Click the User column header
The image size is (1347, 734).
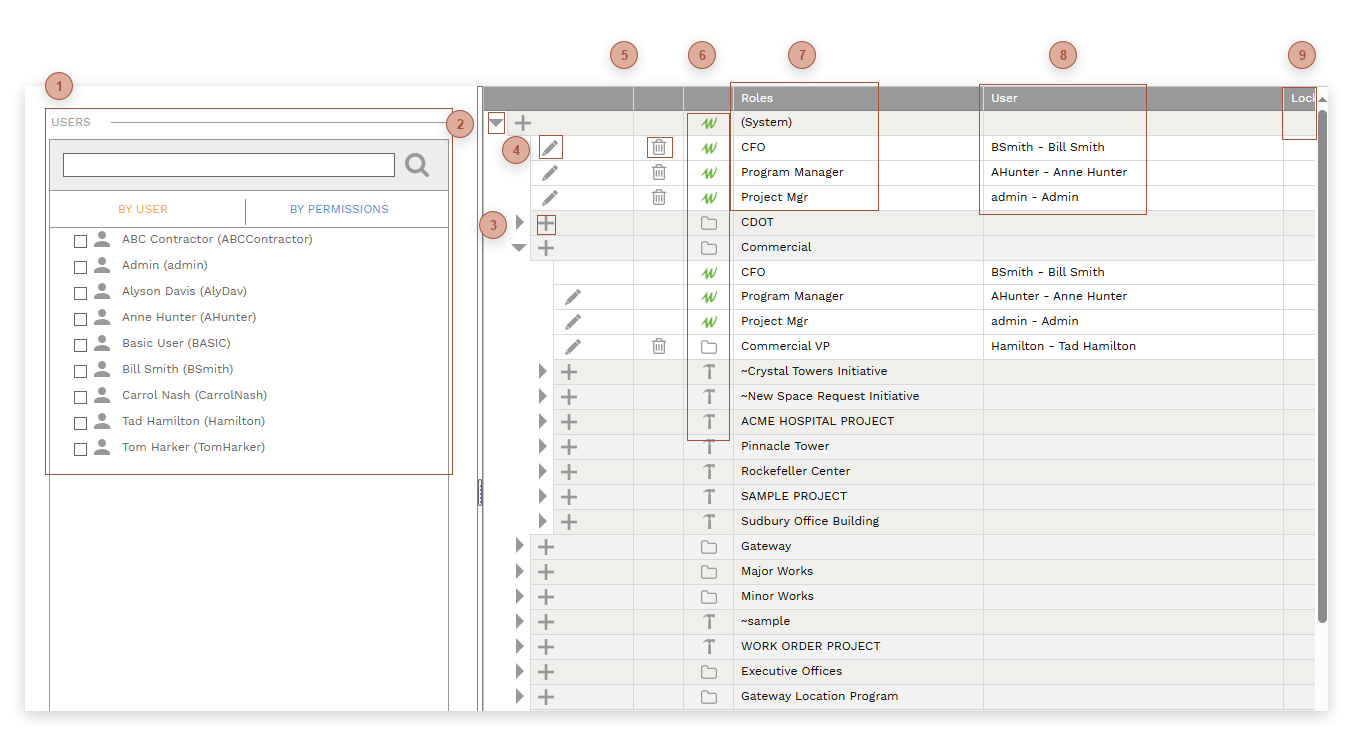pos(1062,98)
